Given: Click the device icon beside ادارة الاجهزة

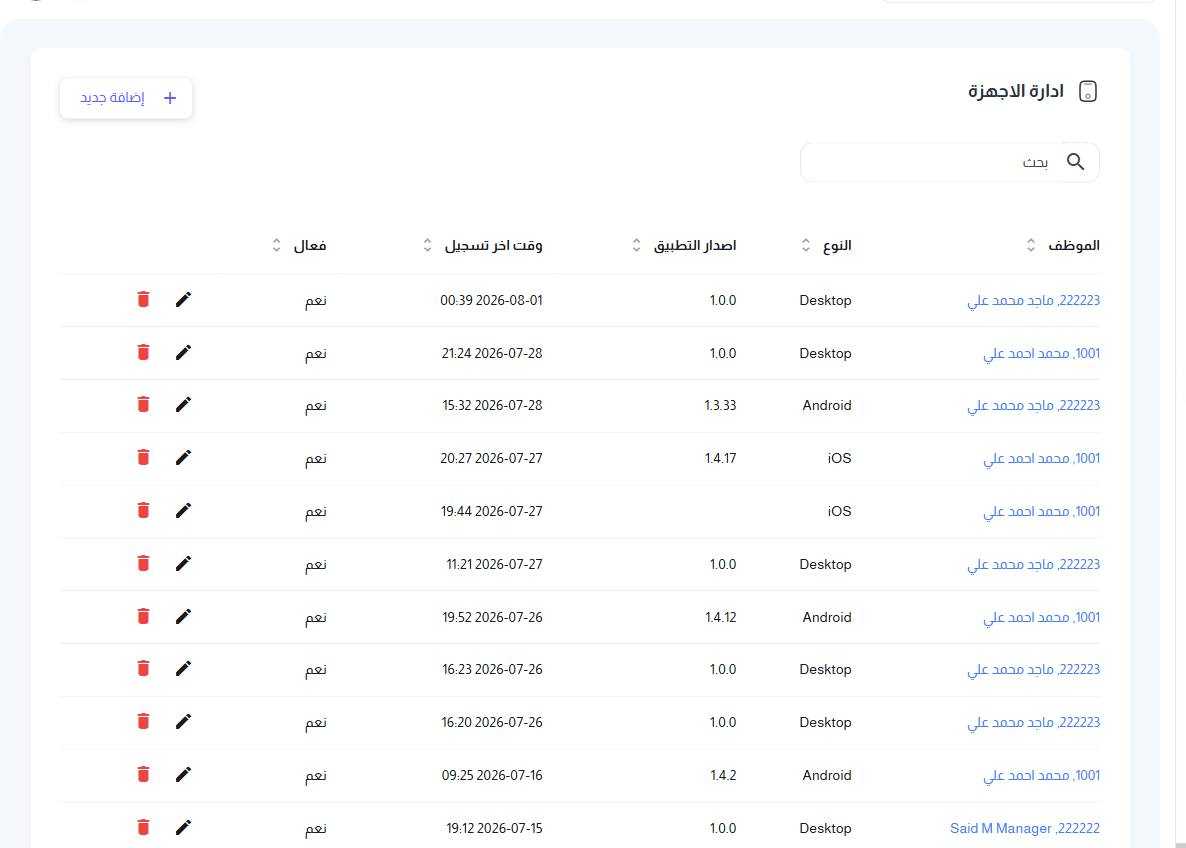Looking at the screenshot, I should (x=1088, y=92).
